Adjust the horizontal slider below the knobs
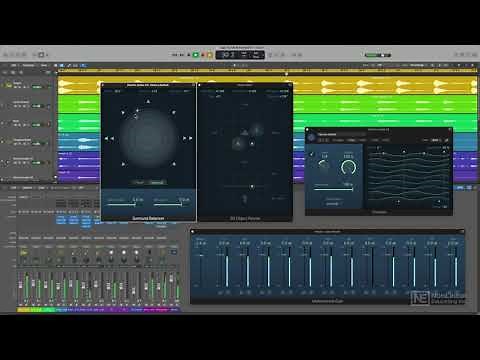This screenshot has height=360, width=480. [333, 189]
